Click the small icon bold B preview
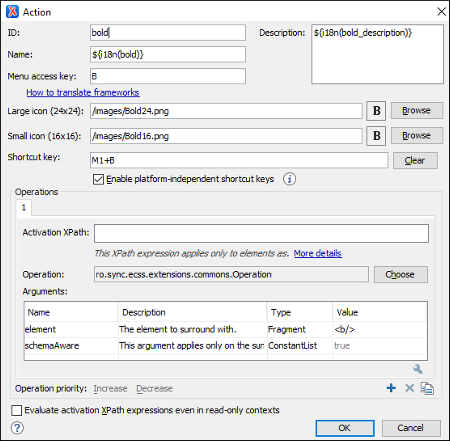 (376, 136)
